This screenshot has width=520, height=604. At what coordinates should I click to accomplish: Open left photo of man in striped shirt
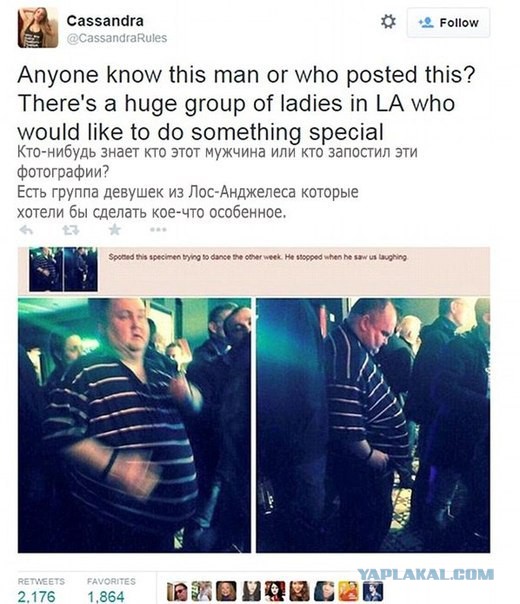(x=134, y=425)
